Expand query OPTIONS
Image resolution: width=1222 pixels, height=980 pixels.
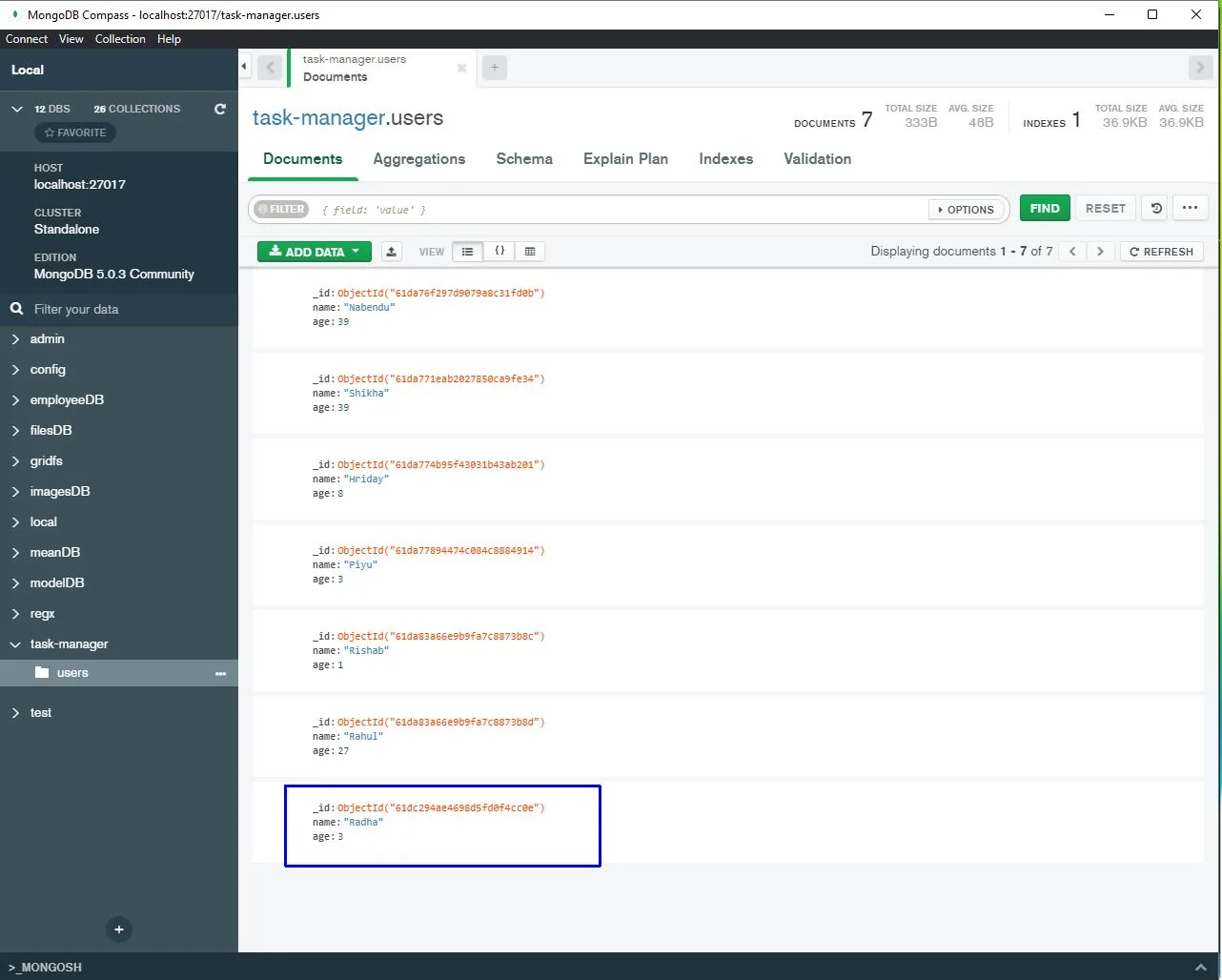967,210
